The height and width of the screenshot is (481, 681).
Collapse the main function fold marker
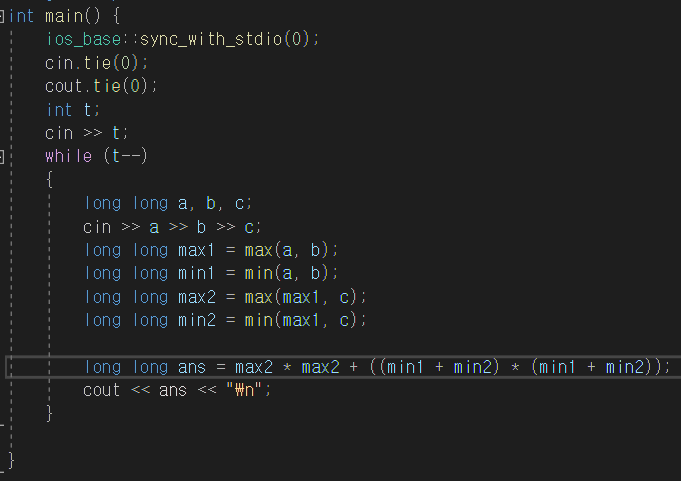(x=1, y=16)
